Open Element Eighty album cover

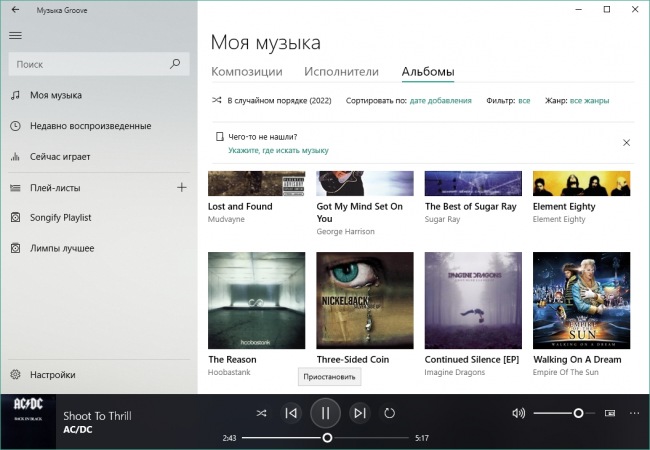(582, 183)
